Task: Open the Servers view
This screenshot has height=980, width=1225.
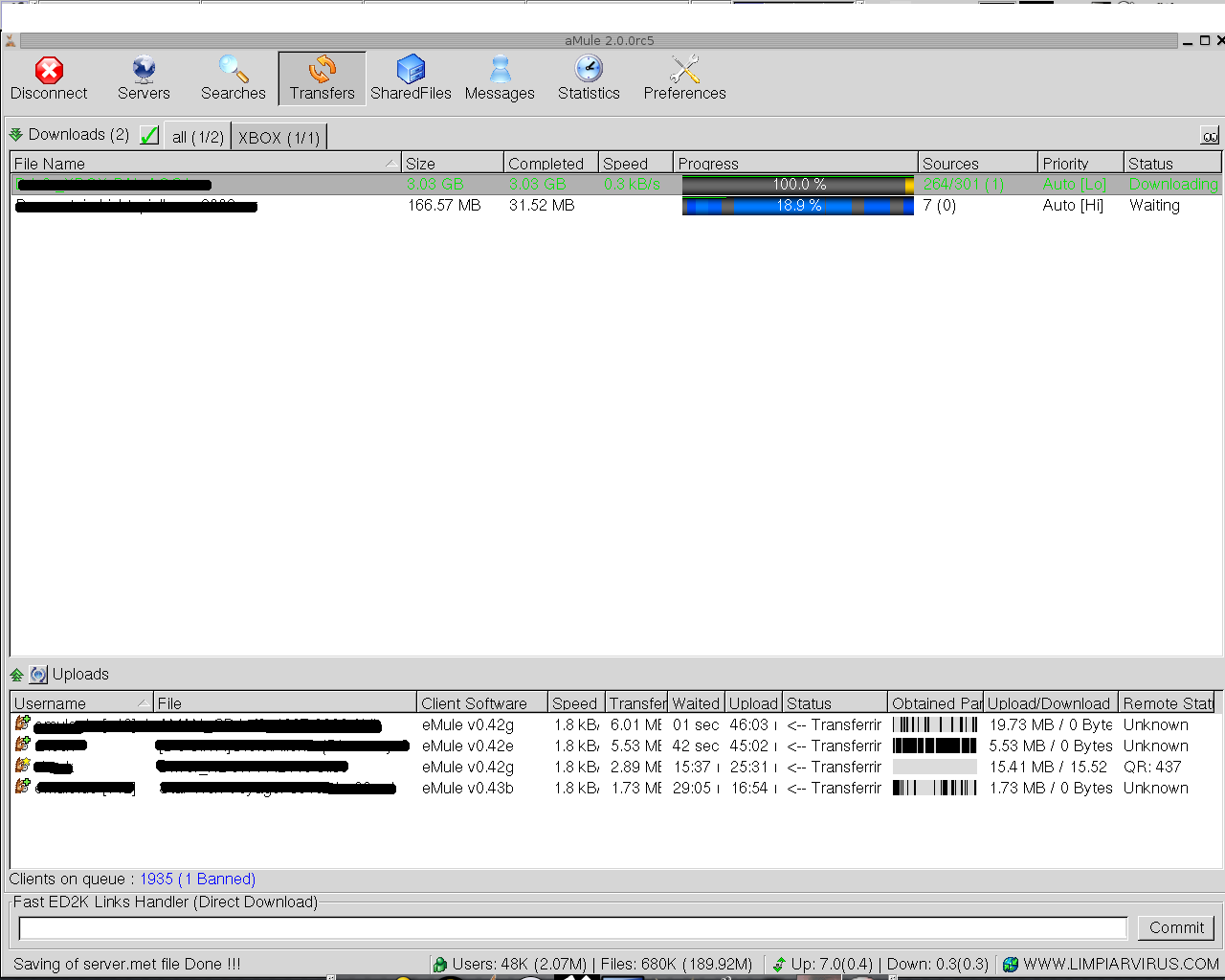Action: pos(144,78)
